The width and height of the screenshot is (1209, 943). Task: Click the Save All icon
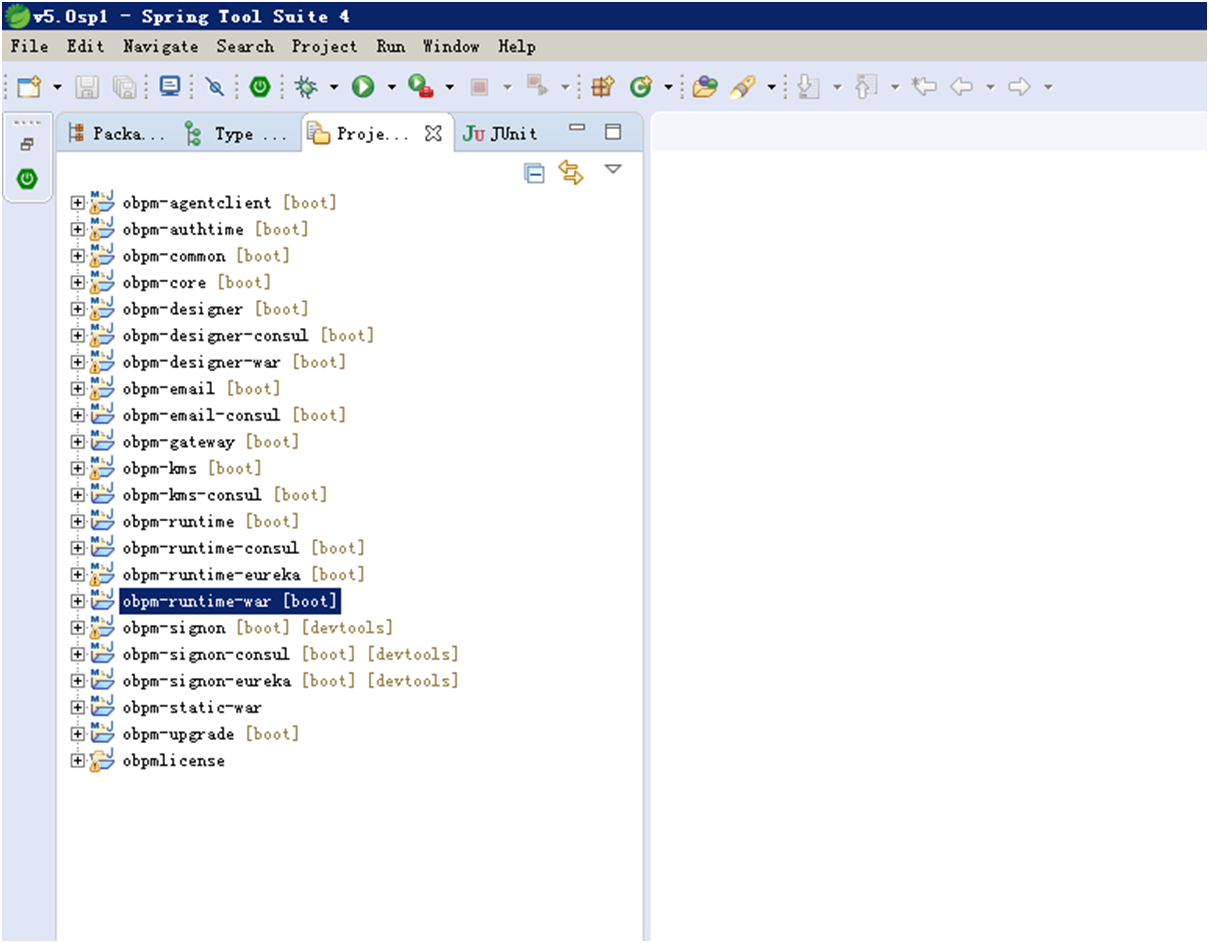click(124, 87)
